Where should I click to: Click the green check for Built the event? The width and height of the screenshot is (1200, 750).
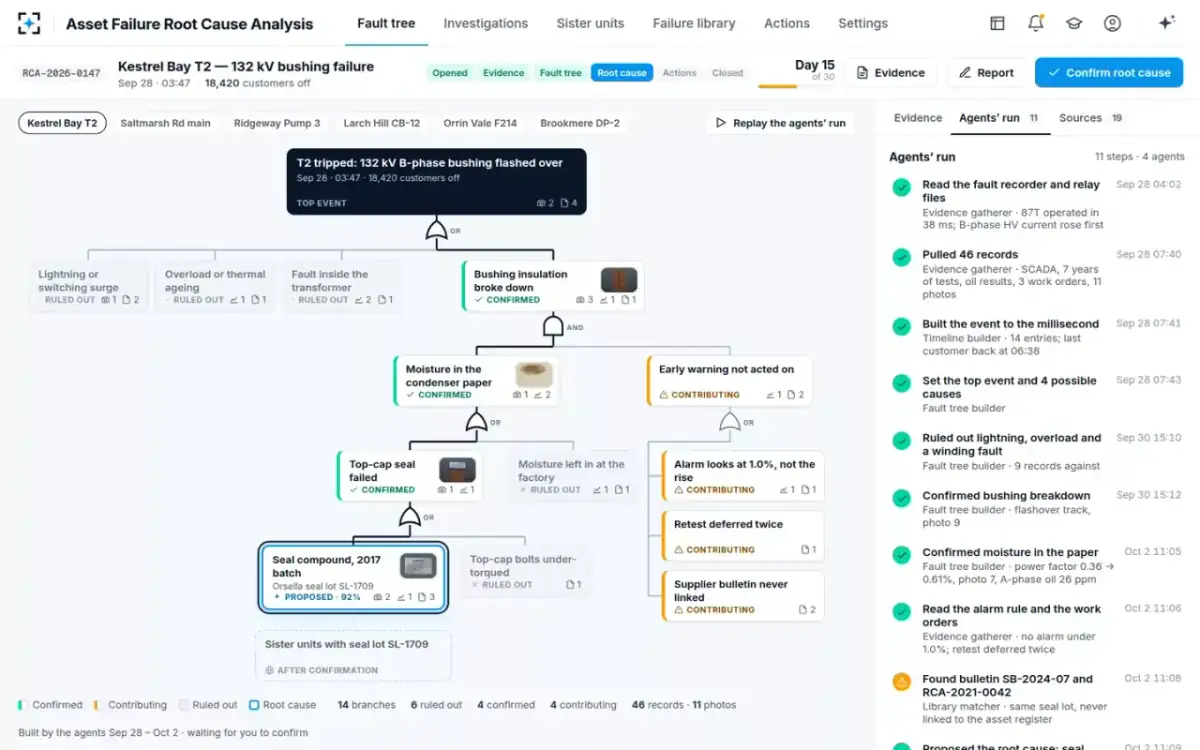902,326
